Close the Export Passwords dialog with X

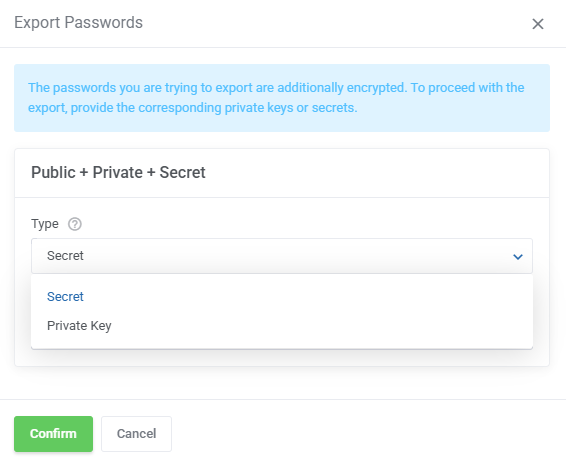[x=537, y=24]
